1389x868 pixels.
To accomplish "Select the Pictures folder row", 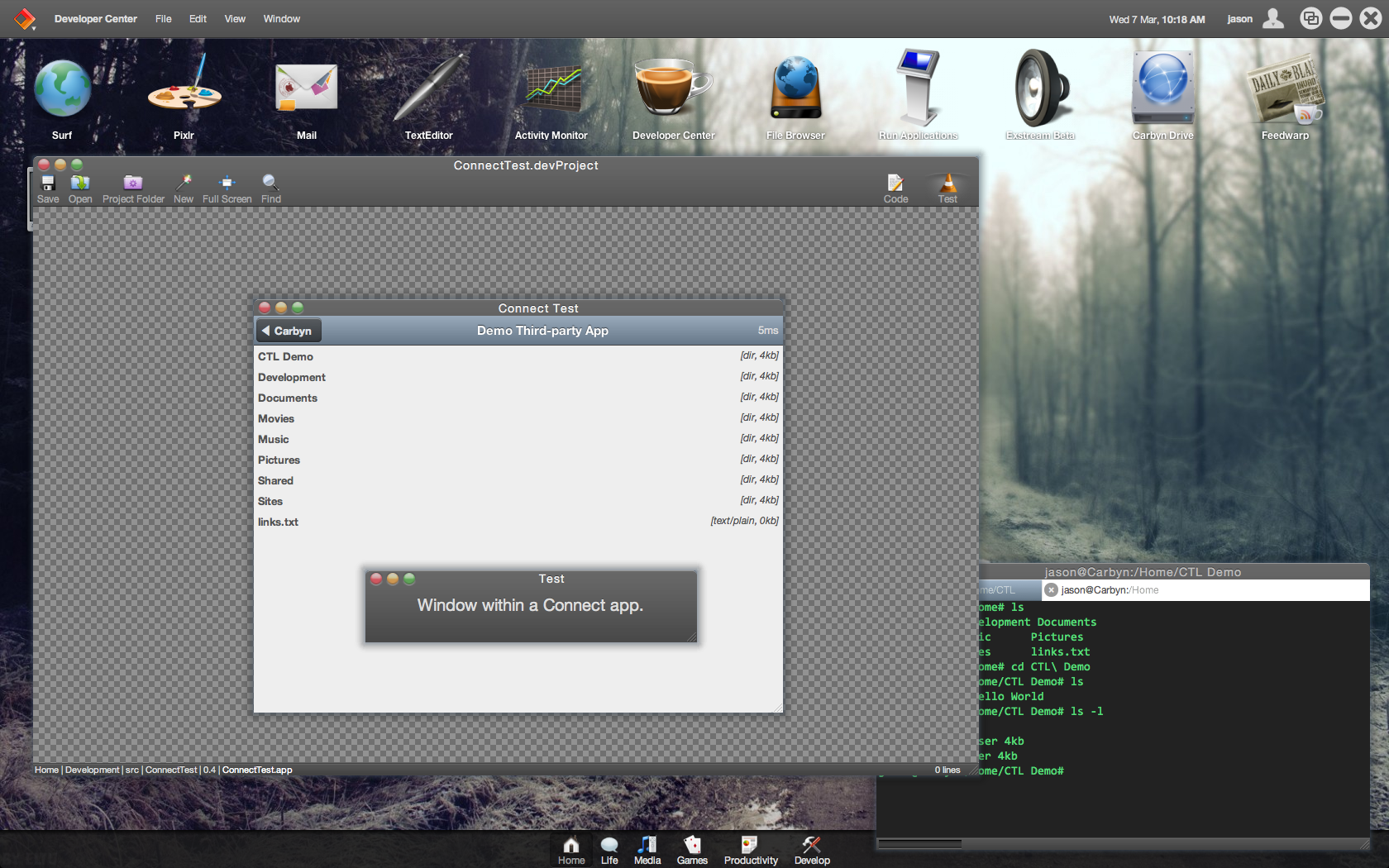I will (x=518, y=460).
